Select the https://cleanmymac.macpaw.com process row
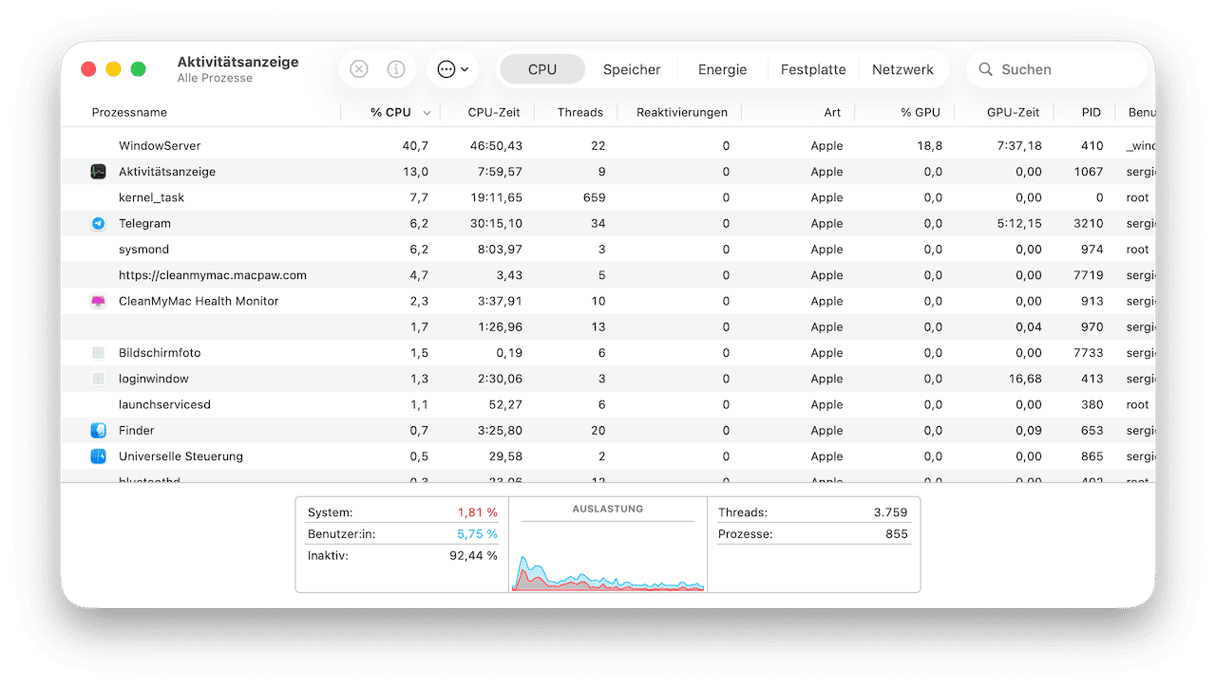Viewport: 1216px width, 688px height. pyautogui.click(x=608, y=276)
